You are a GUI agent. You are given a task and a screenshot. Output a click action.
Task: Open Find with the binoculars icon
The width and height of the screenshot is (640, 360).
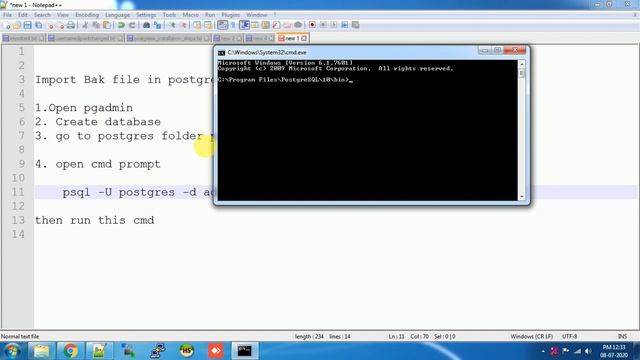pyautogui.click(x=147, y=25)
